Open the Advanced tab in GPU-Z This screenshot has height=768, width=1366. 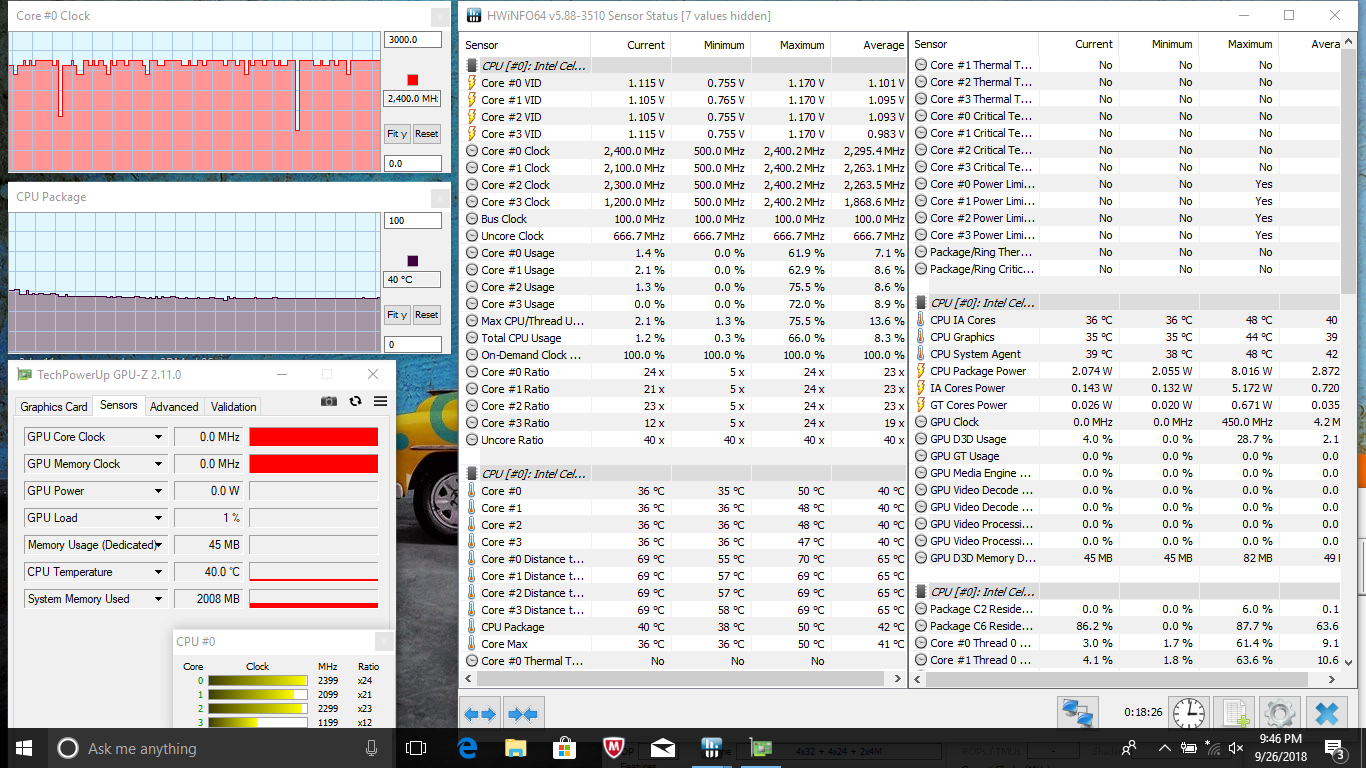coord(174,407)
